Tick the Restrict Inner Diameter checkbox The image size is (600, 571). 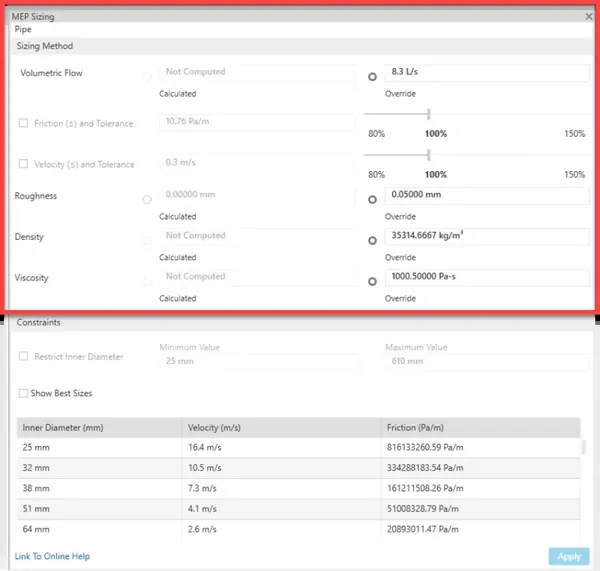tap(23, 356)
